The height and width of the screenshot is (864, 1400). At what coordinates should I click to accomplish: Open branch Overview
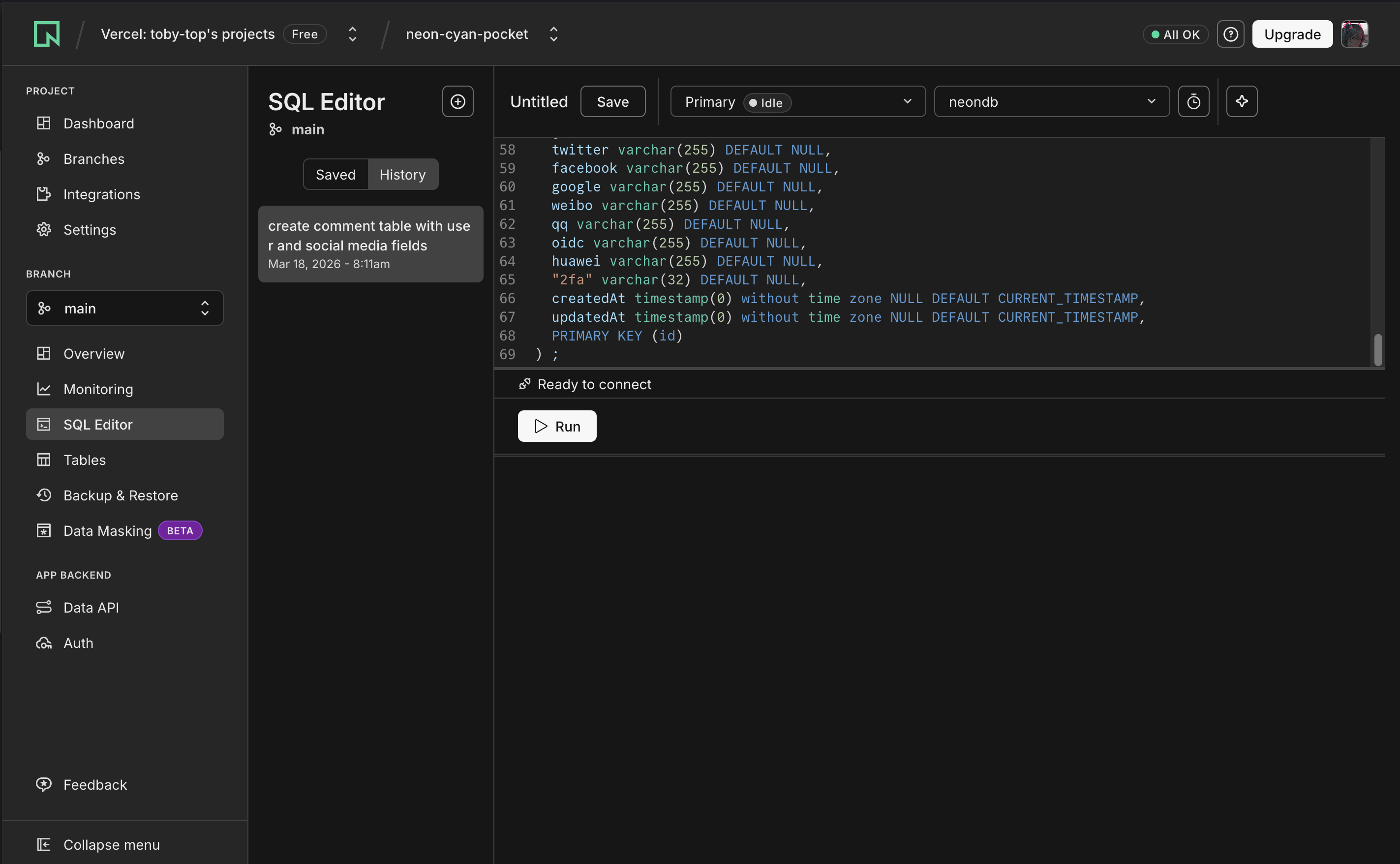click(124, 354)
